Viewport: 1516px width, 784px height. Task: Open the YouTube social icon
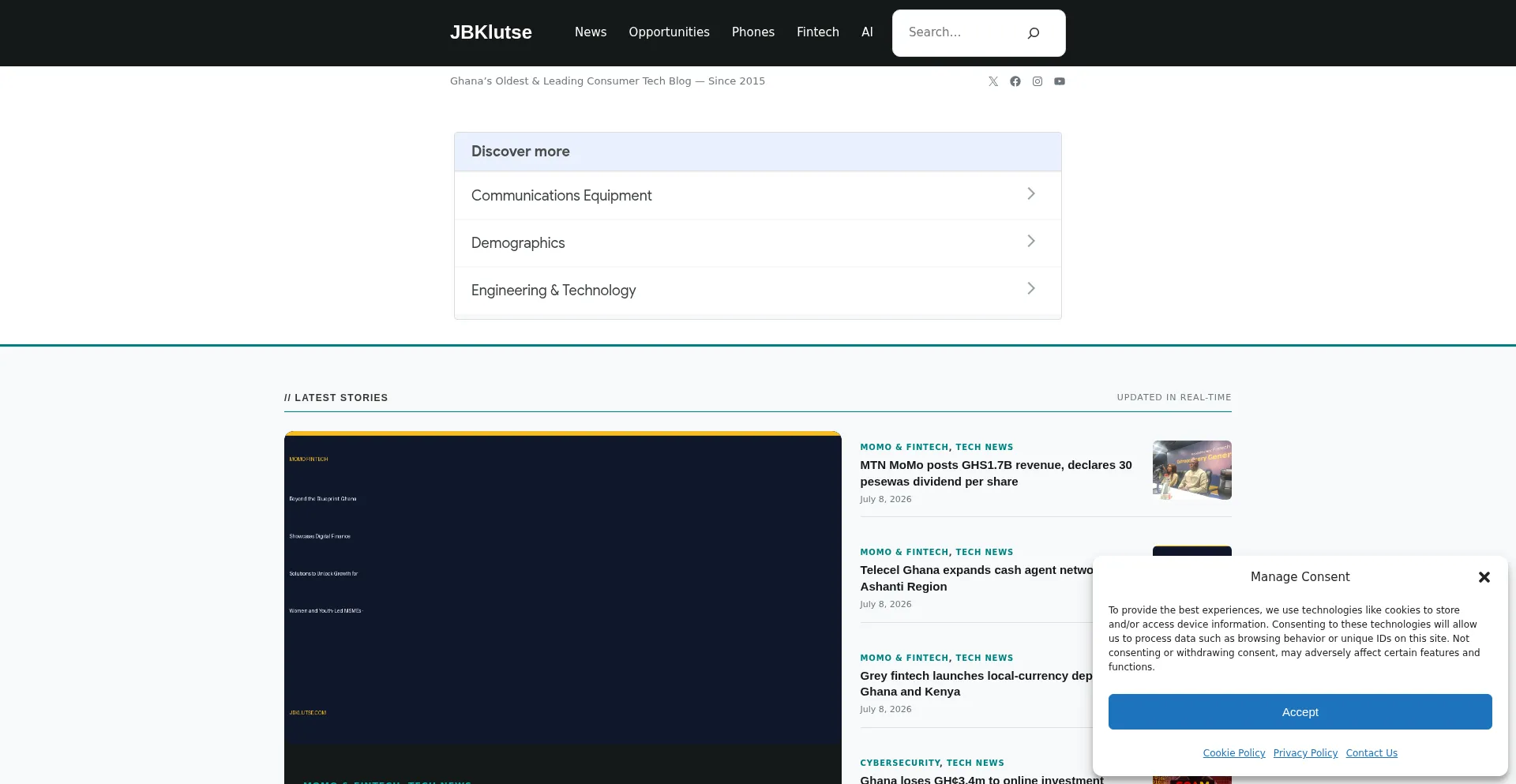[1060, 81]
